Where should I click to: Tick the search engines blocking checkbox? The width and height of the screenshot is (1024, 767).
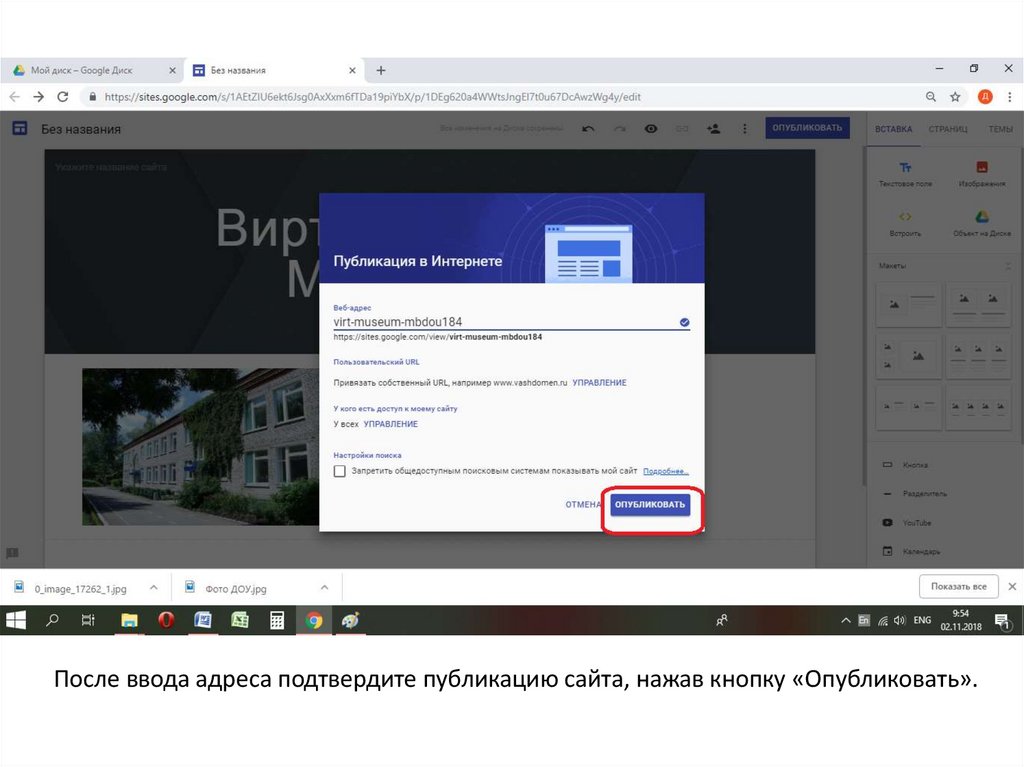[340, 471]
